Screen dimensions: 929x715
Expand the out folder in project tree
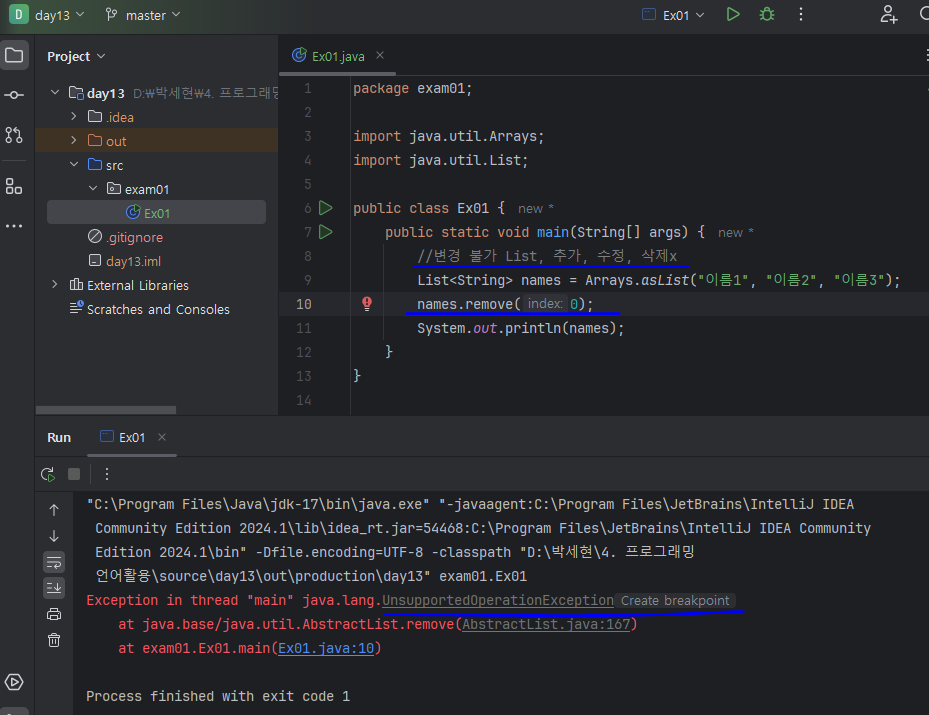pos(73,141)
